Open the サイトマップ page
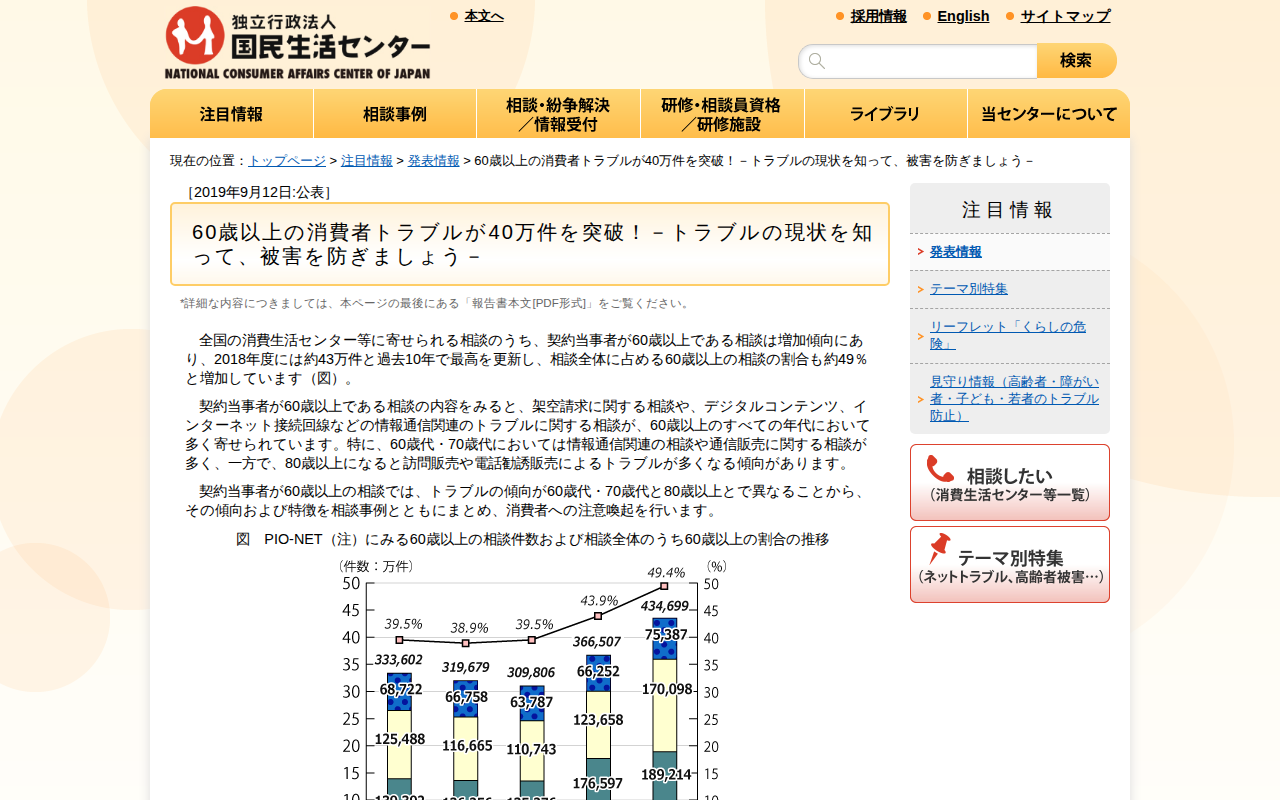1280x800 pixels. (x=1063, y=16)
